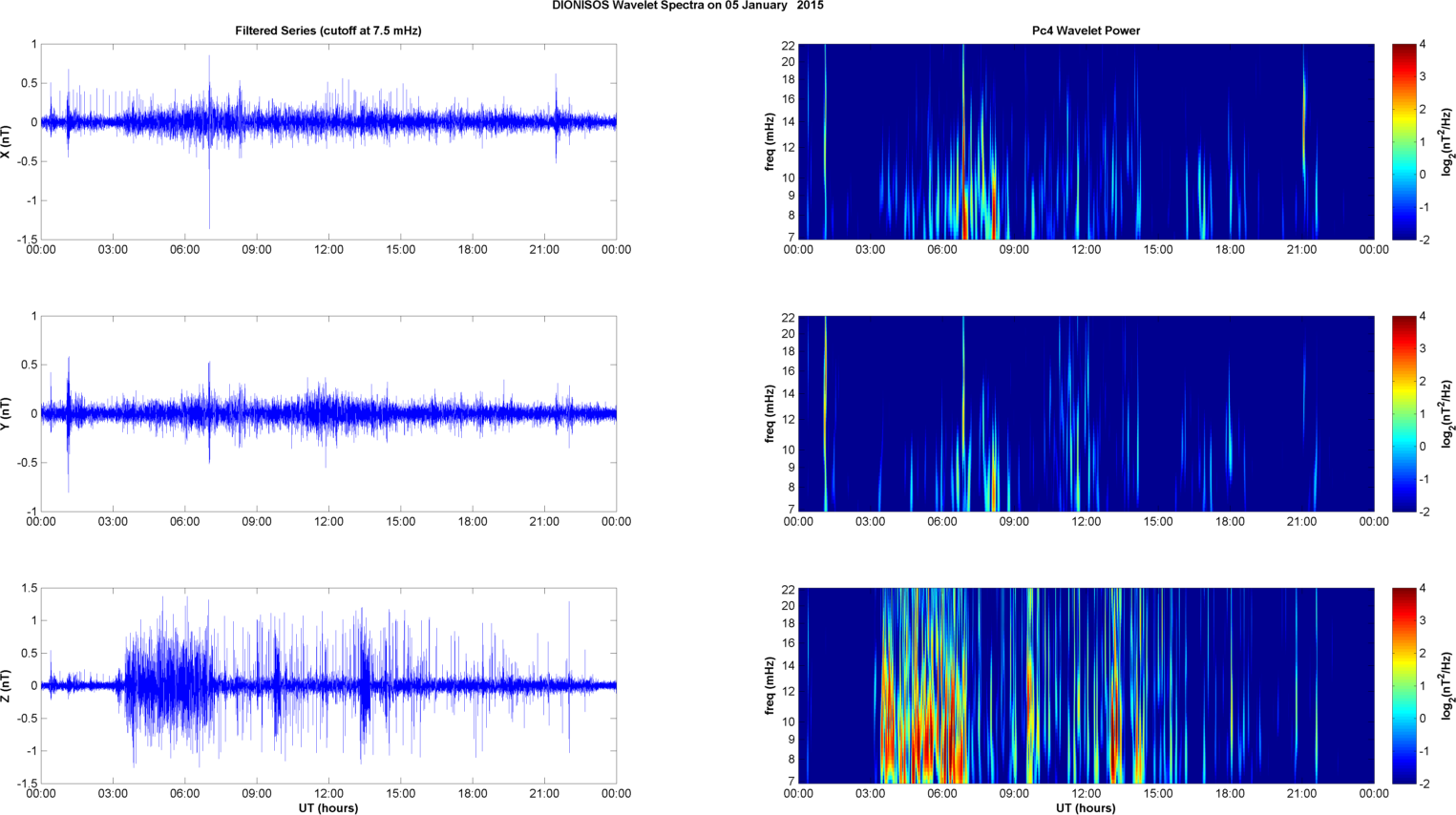Viewport: 1456px width, 815px height.
Task: Select the Y (nT) axis label
Action: (7, 413)
